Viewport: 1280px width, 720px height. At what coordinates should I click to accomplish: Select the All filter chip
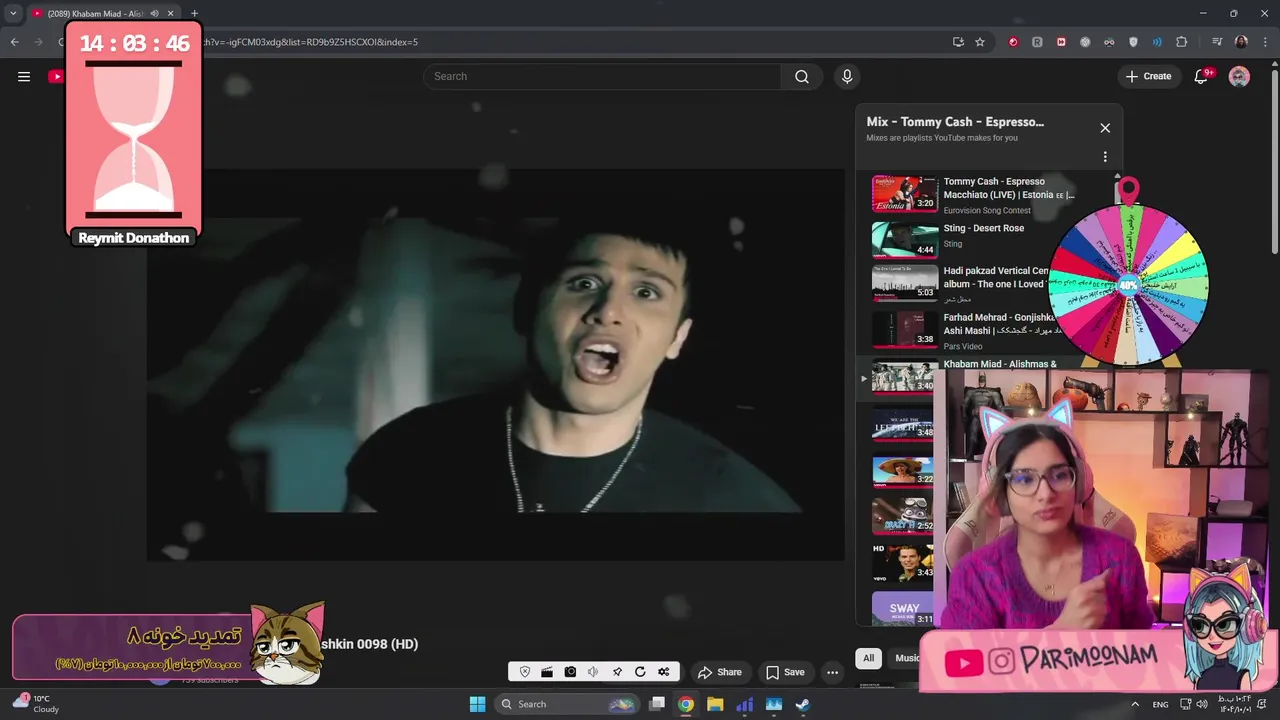point(868,658)
